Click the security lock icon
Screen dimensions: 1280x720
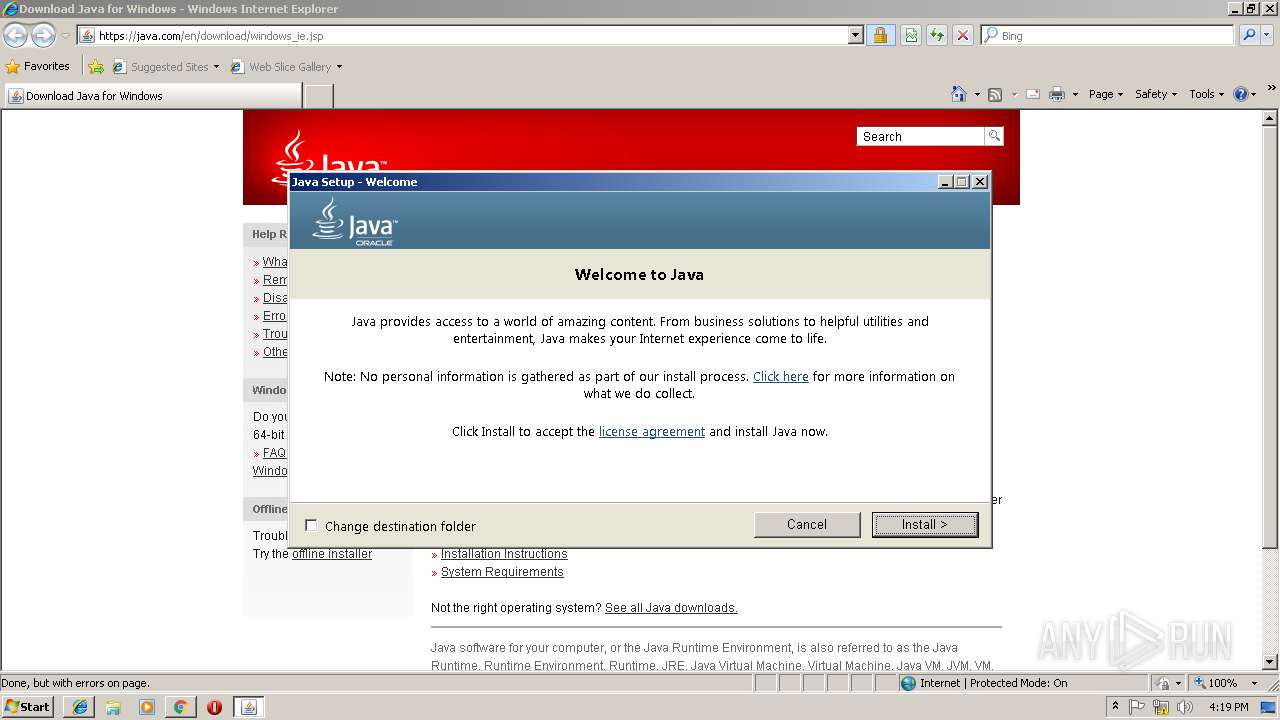[x=880, y=35]
